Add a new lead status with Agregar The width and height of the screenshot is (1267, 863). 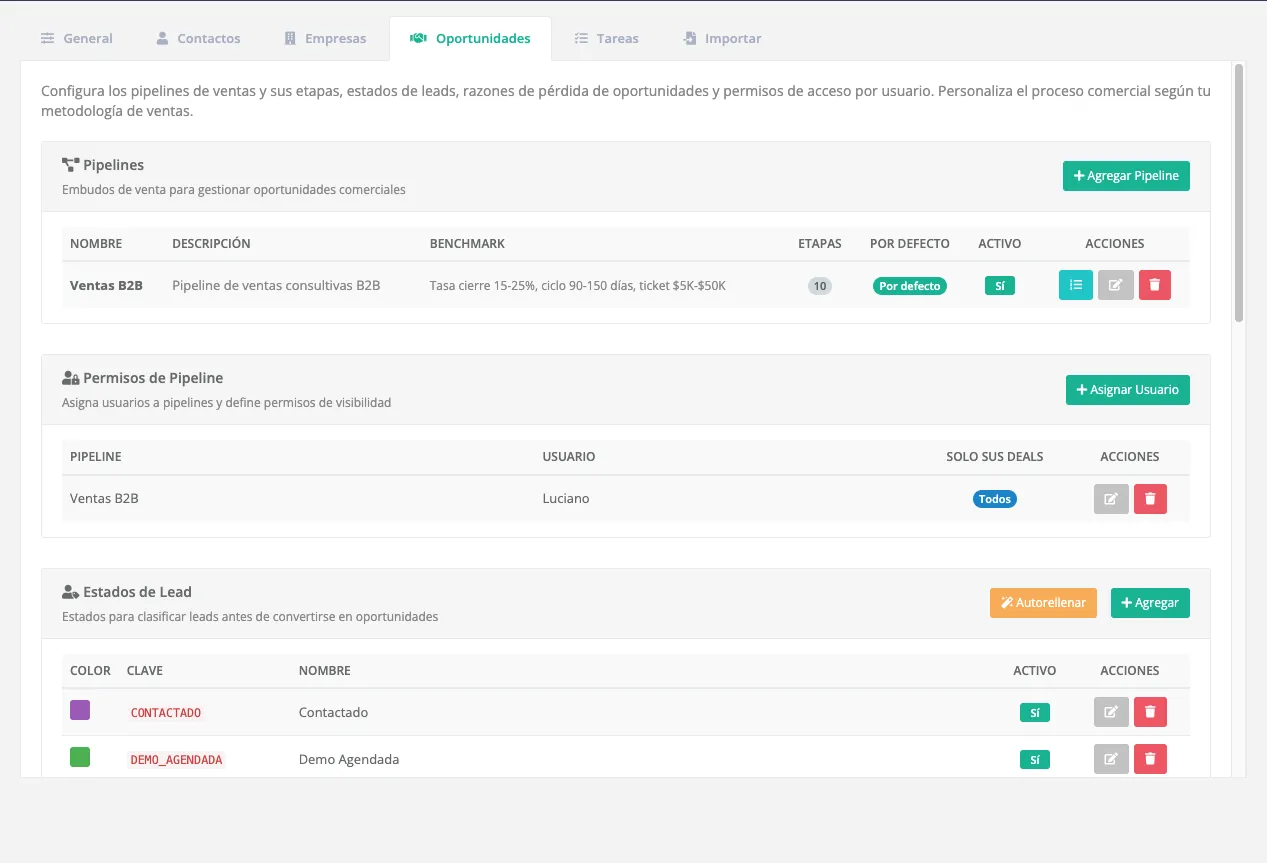[1150, 603]
